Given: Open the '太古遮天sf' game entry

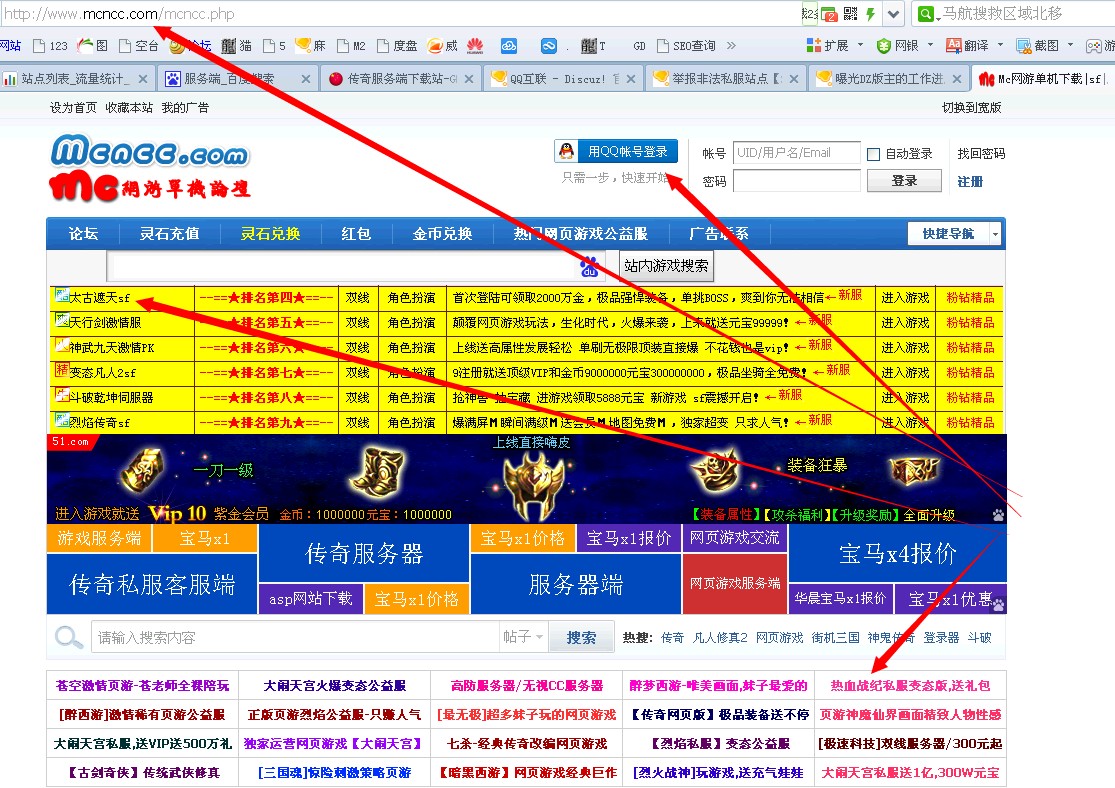Looking at the screenshot, I should pyautogui.click(x=100, y=298).
